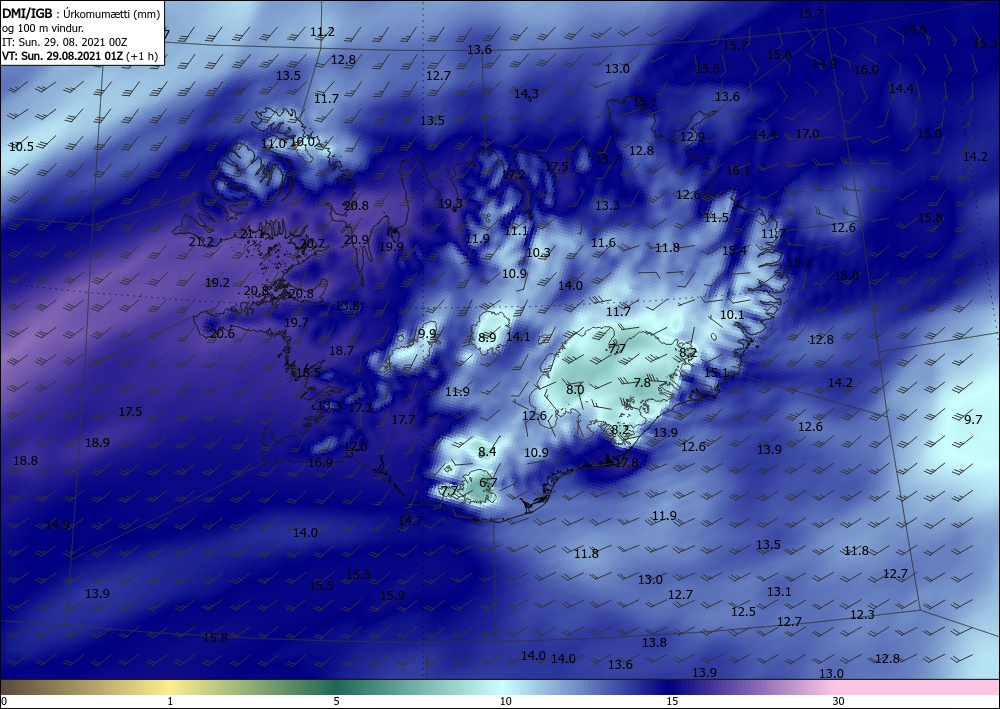Image resolution: width=1000 pixels, height=709 pixels.
Task: Click the 9.9 value label
Action: point(427,333)
